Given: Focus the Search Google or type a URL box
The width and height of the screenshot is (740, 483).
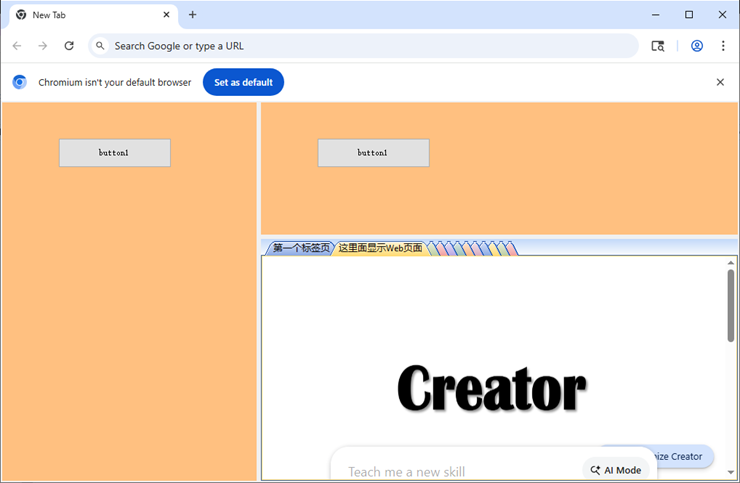Looking at the screenshot, I should 363,46.
